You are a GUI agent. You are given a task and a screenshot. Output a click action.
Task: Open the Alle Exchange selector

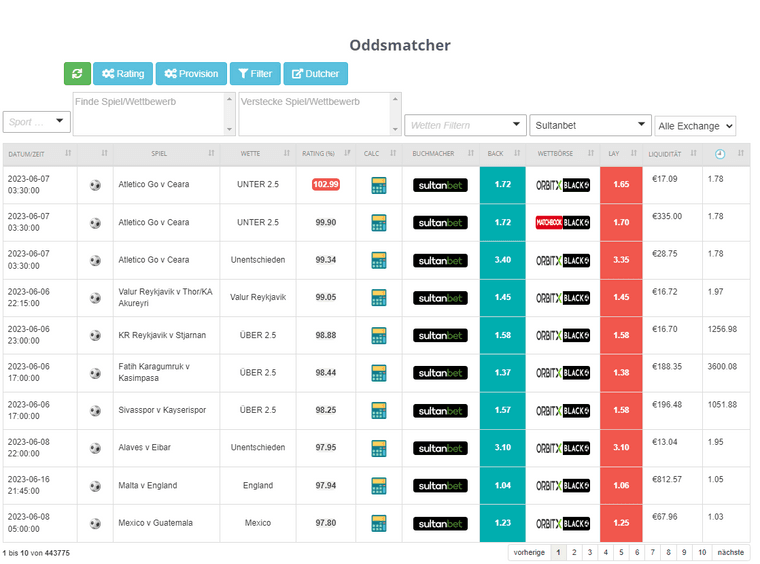[695, 126]
